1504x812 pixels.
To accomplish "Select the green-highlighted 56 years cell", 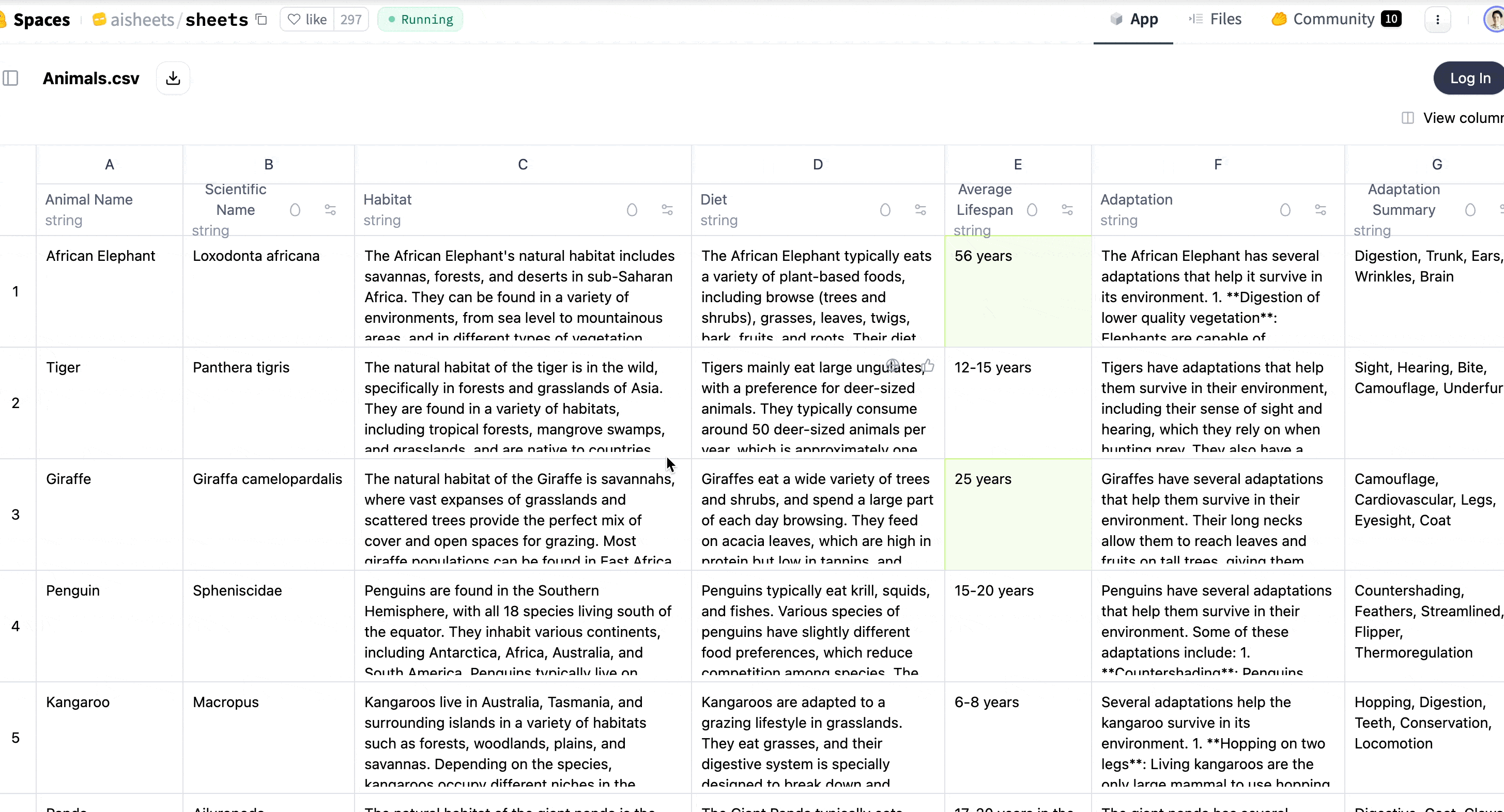I will click(x=1017, y=290).
